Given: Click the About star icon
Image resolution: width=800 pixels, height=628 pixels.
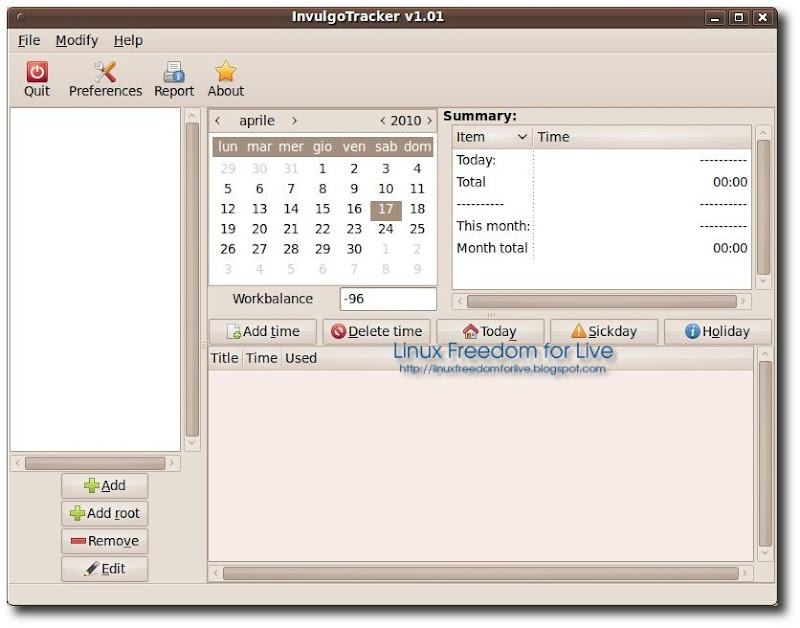Looking at the screenshot, I should [225, 71].
